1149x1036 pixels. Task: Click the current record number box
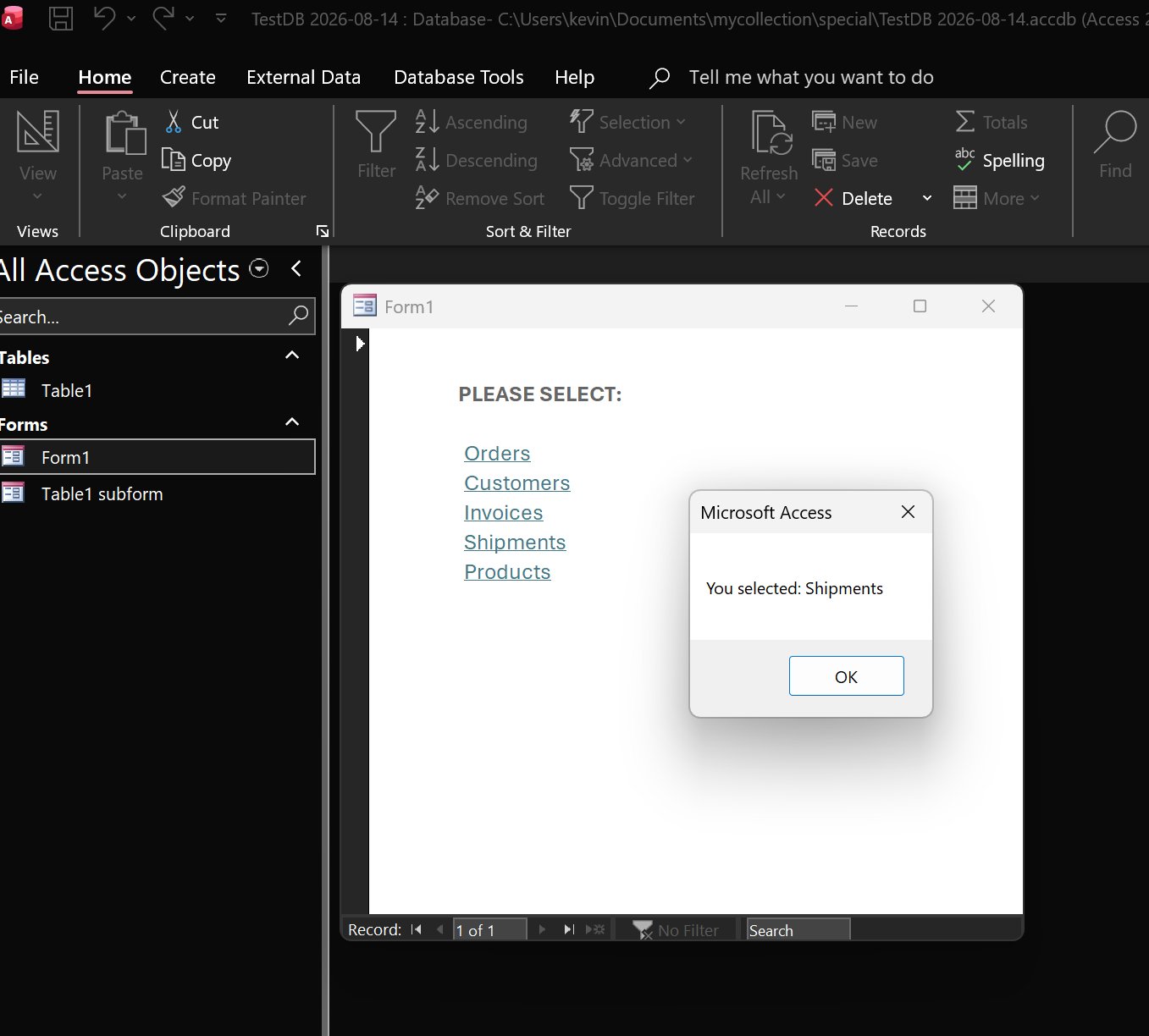pyautogui.click(x=489, y=929)
